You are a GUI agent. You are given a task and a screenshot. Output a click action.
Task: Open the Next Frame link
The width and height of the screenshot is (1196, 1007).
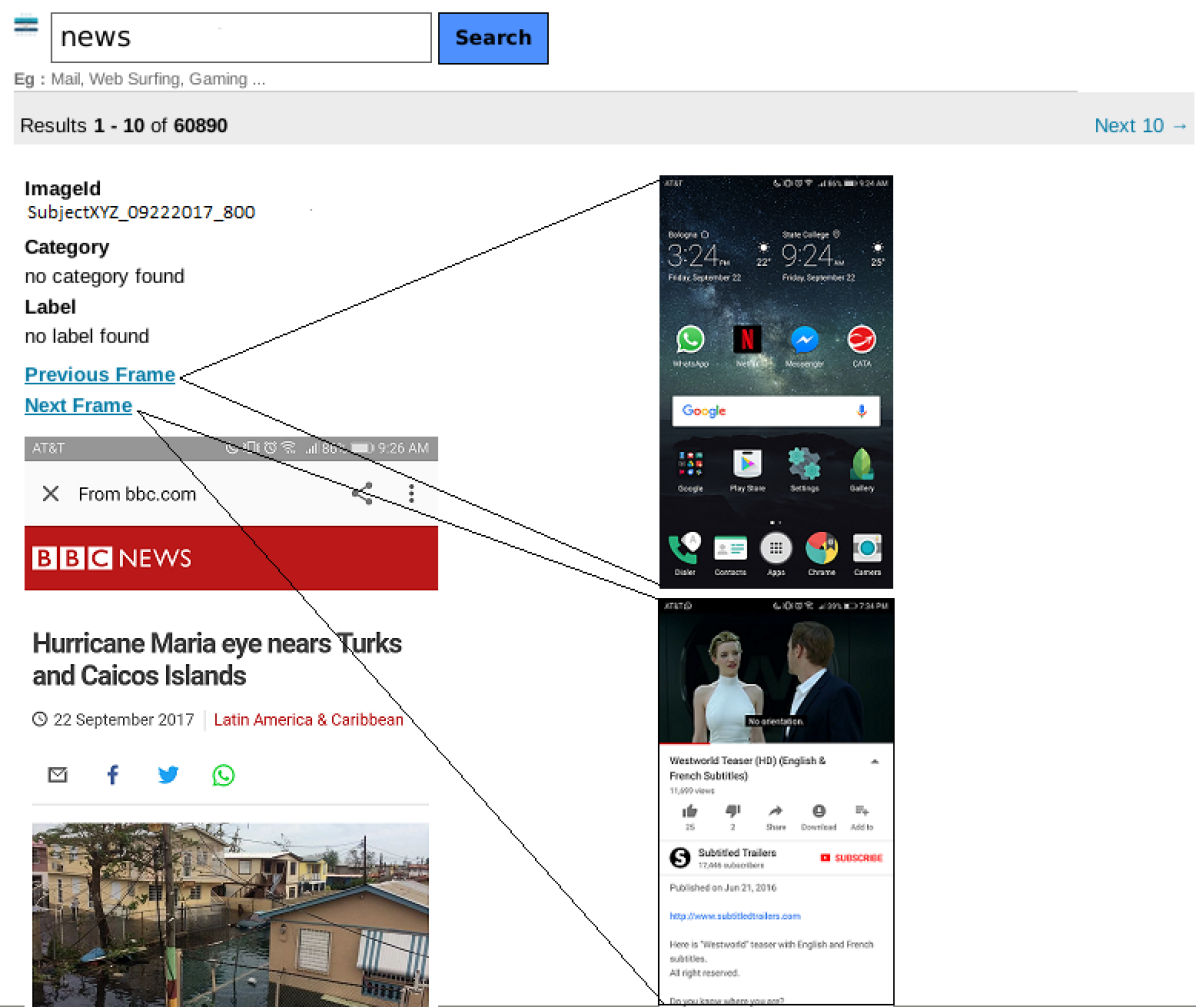click(x=79, y=405)
